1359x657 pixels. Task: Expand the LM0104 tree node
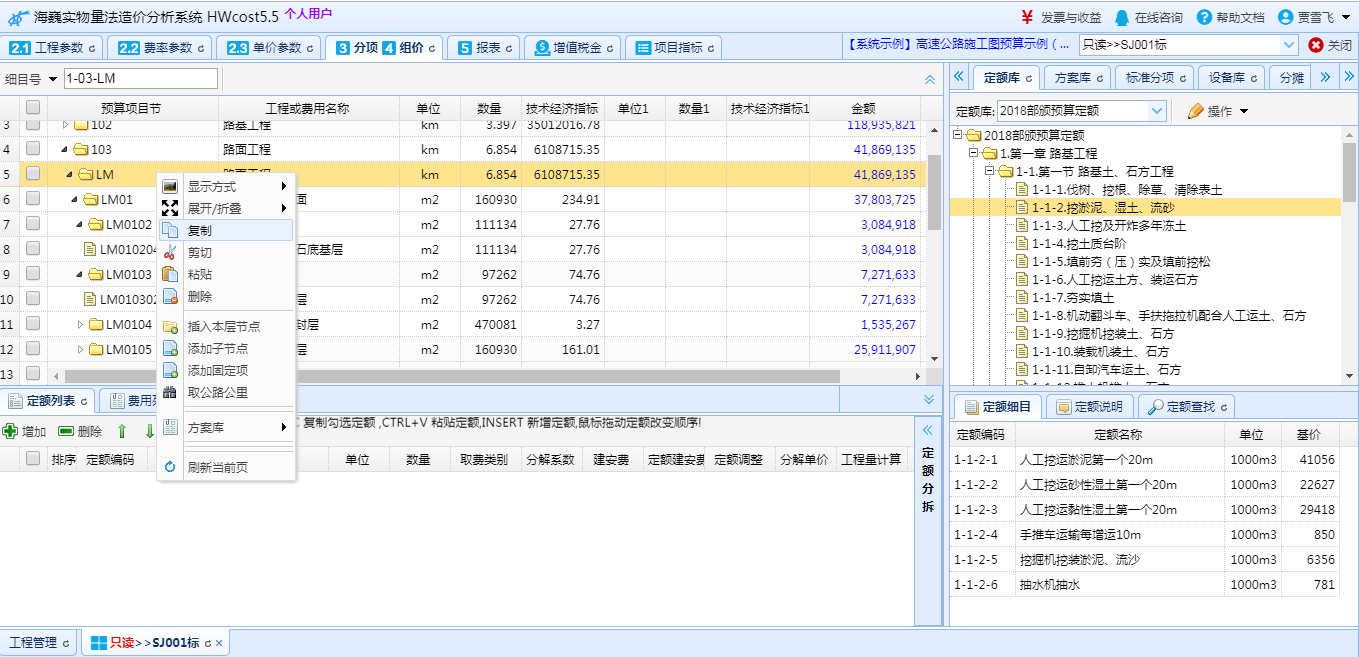81,324
